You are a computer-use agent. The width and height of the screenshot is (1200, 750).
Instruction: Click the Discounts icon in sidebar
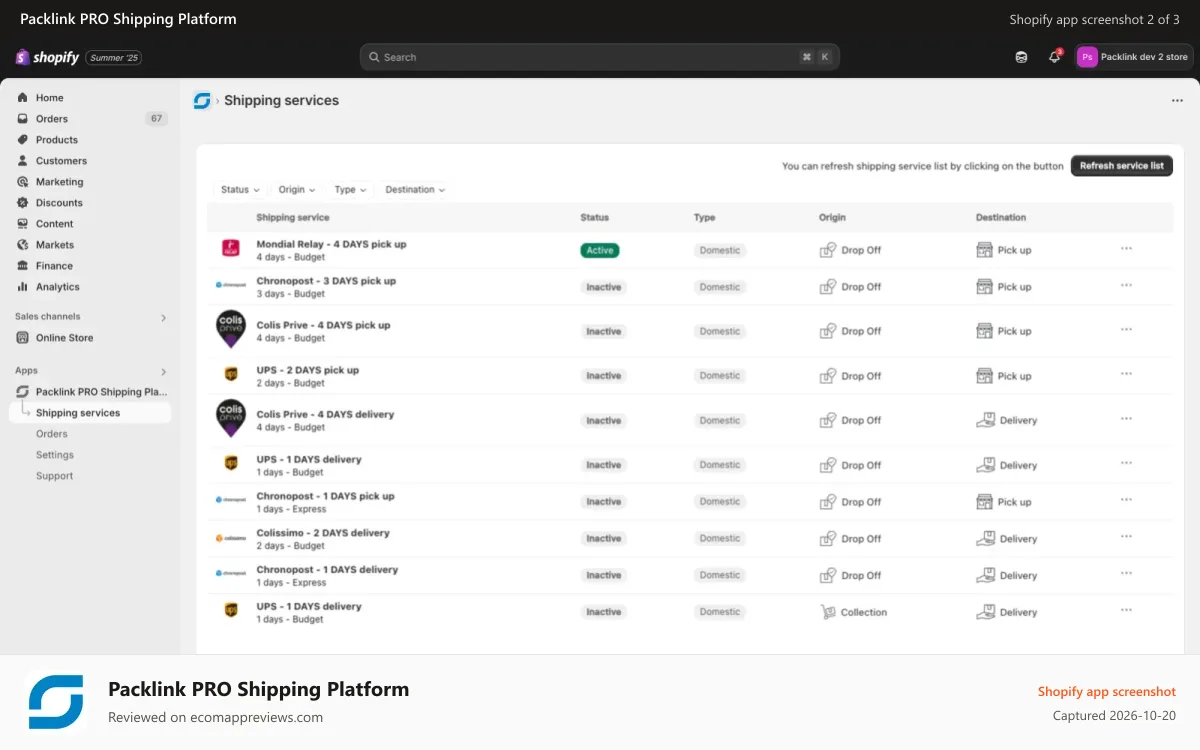click(23, 203)
